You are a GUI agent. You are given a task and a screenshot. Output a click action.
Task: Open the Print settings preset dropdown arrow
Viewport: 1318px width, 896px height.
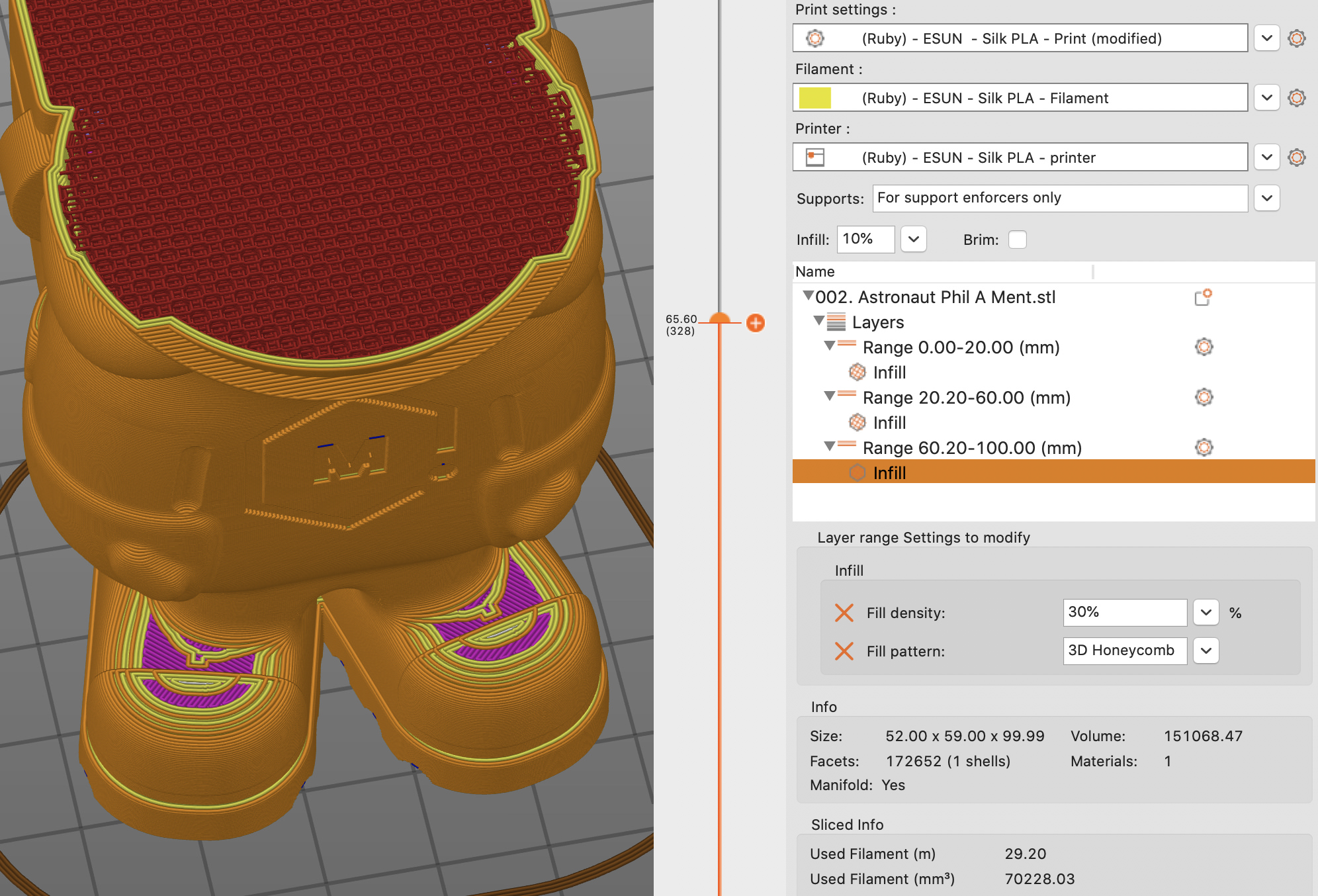tap(1266, 38)
